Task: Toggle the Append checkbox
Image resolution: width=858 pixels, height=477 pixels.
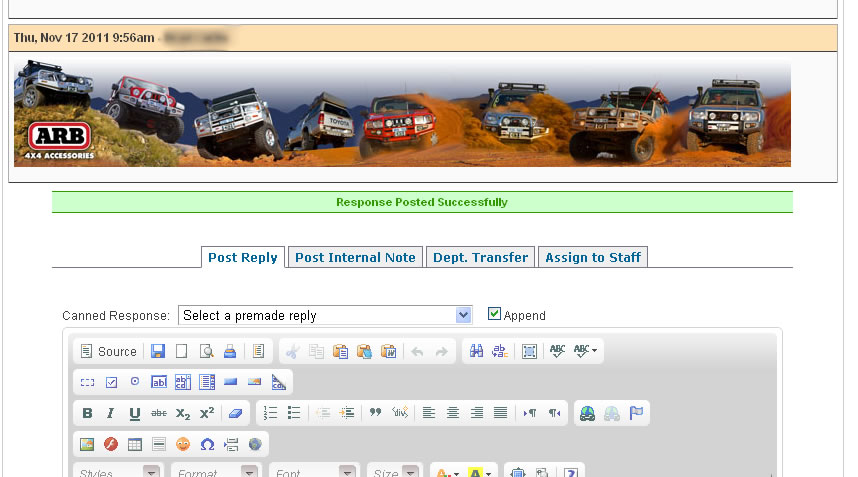Action: tap(494, 313)
